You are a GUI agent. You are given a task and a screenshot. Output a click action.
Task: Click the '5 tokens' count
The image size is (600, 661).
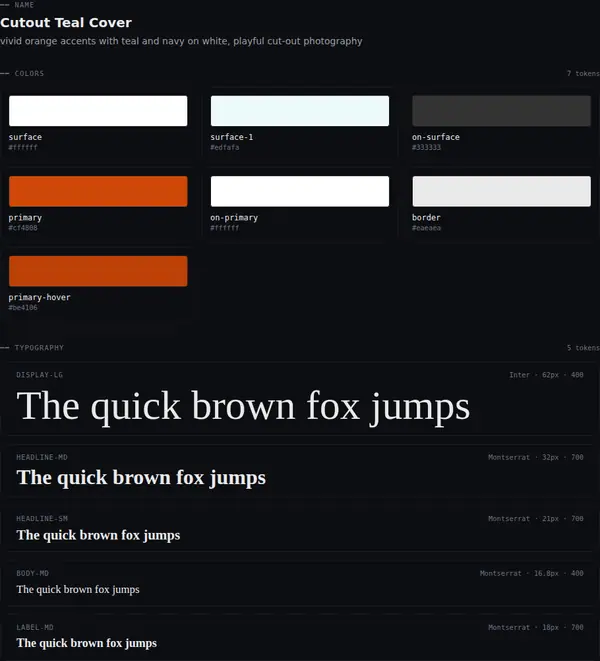583,348
